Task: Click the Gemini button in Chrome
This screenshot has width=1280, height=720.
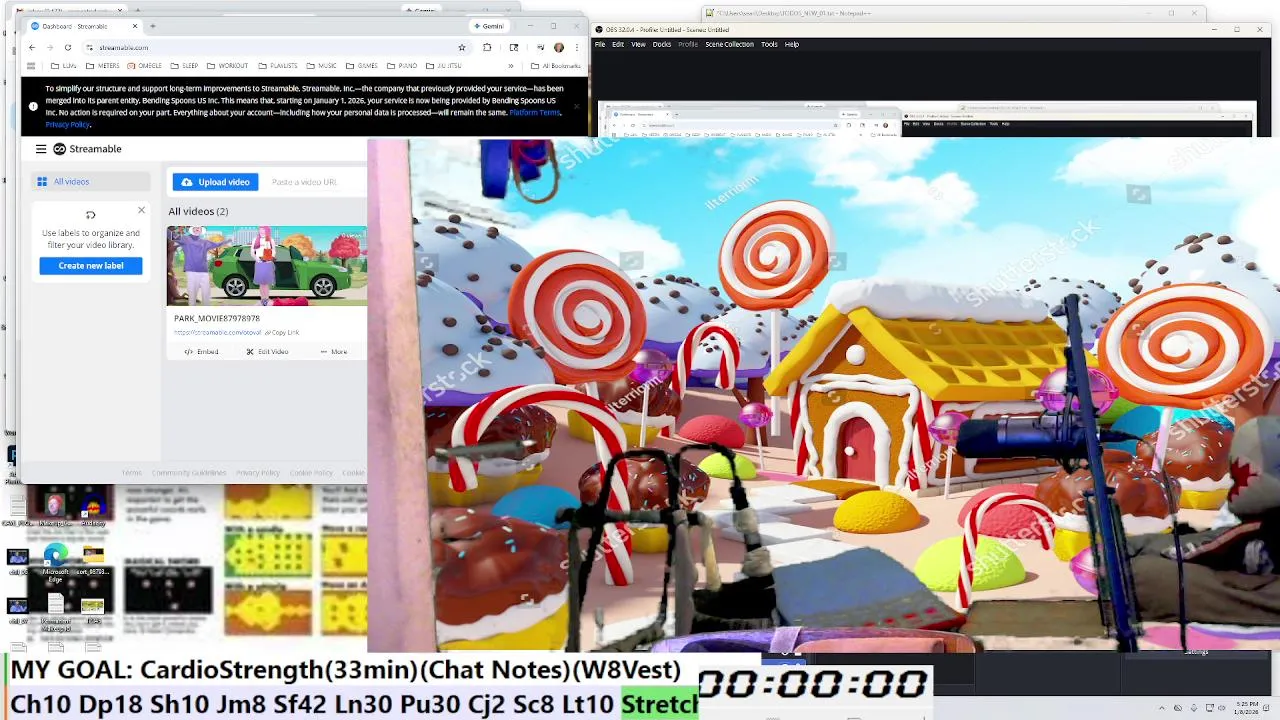Action: click(x=488, y=26)
